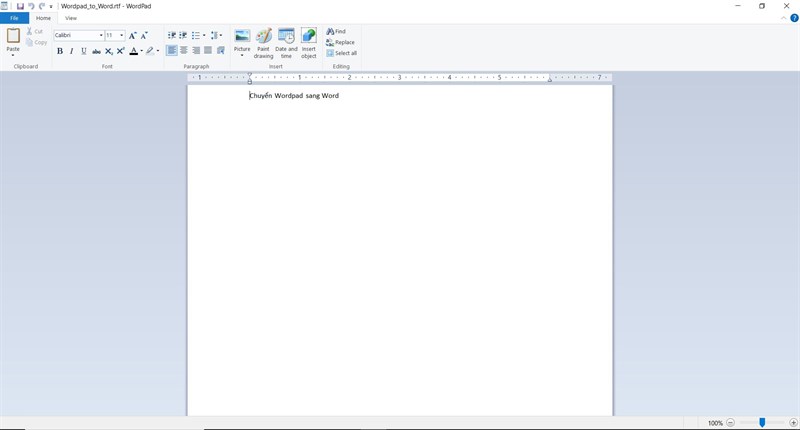
Task: Click the Save icon in quick access toolbar
Action: pos(20,6)
